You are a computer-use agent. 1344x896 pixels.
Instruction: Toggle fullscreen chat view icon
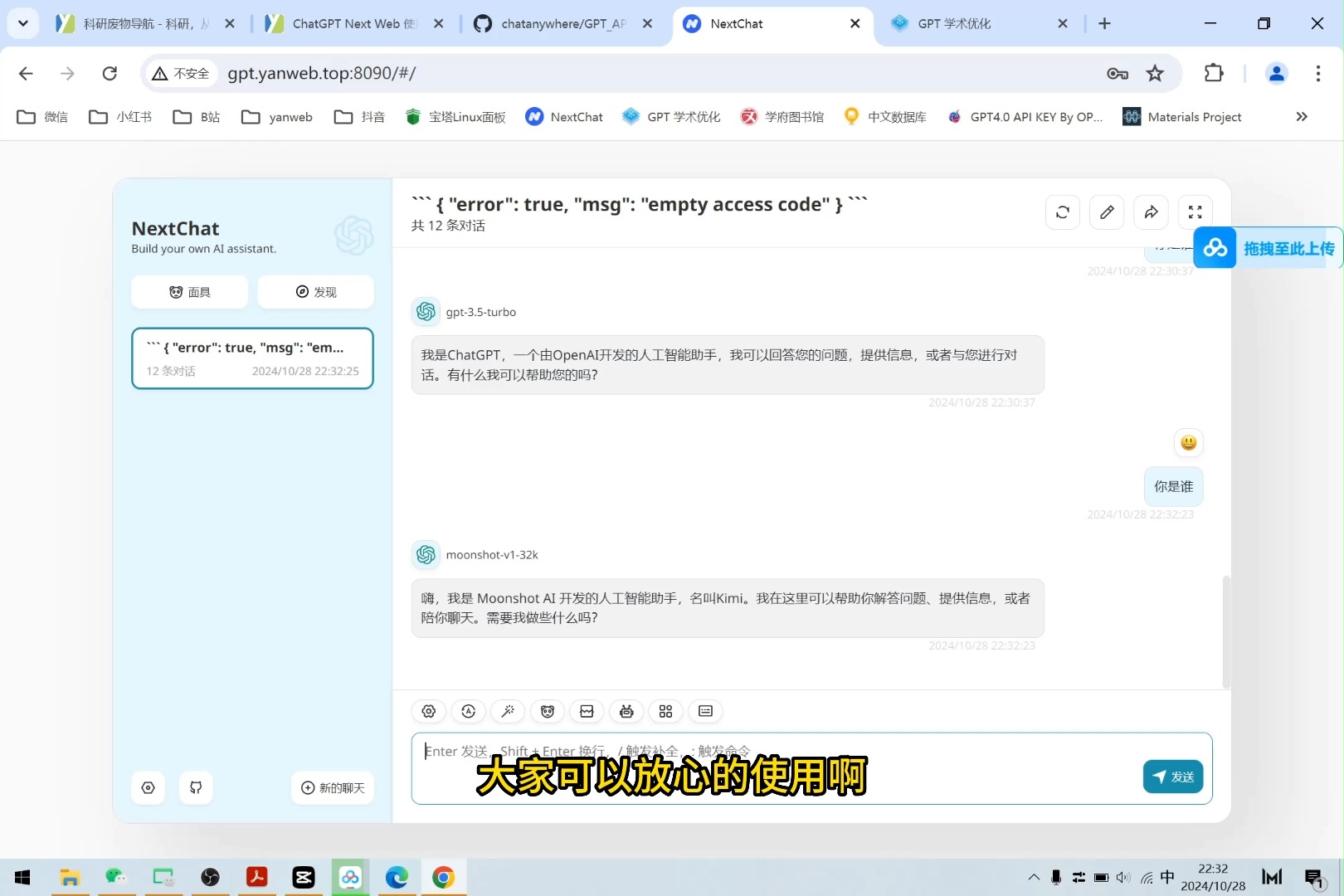[1195, 212]
